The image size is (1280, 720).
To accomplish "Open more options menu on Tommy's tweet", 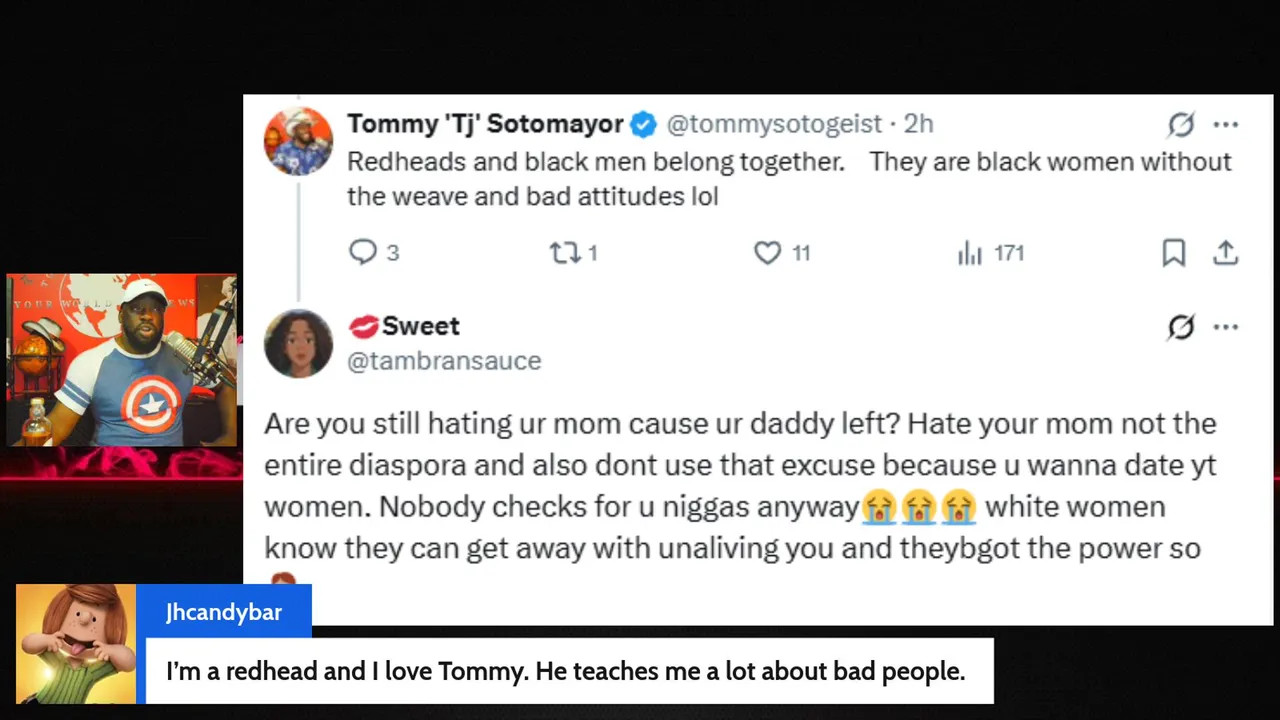I will point(1226,124).
